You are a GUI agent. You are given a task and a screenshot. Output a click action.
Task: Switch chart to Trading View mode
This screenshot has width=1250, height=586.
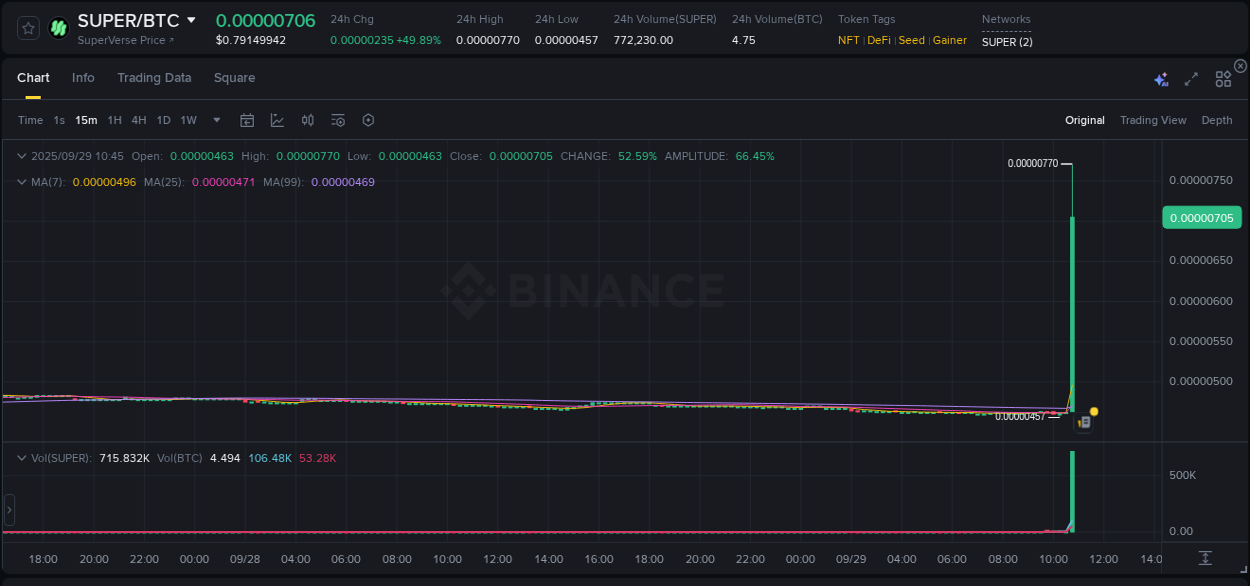pyautogui.click(x=1152, y=119)
